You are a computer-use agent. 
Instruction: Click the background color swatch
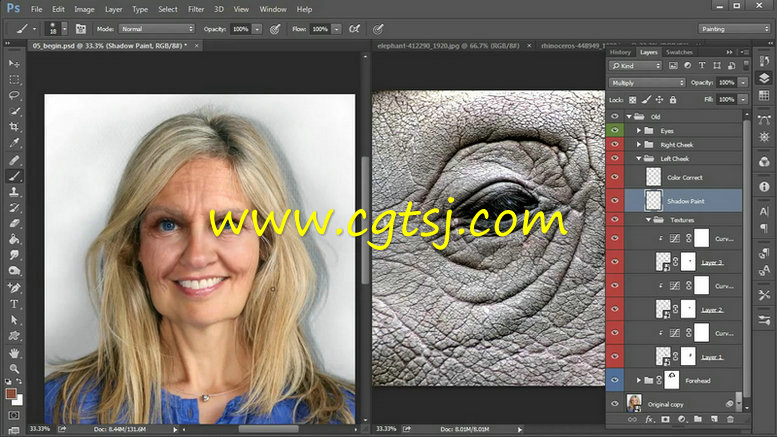[18, 399]
